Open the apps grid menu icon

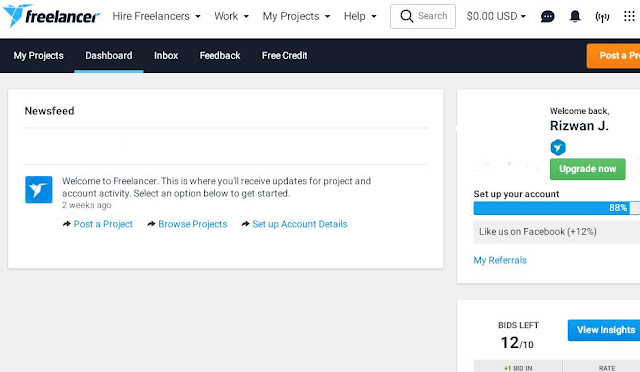coord(629,16)
